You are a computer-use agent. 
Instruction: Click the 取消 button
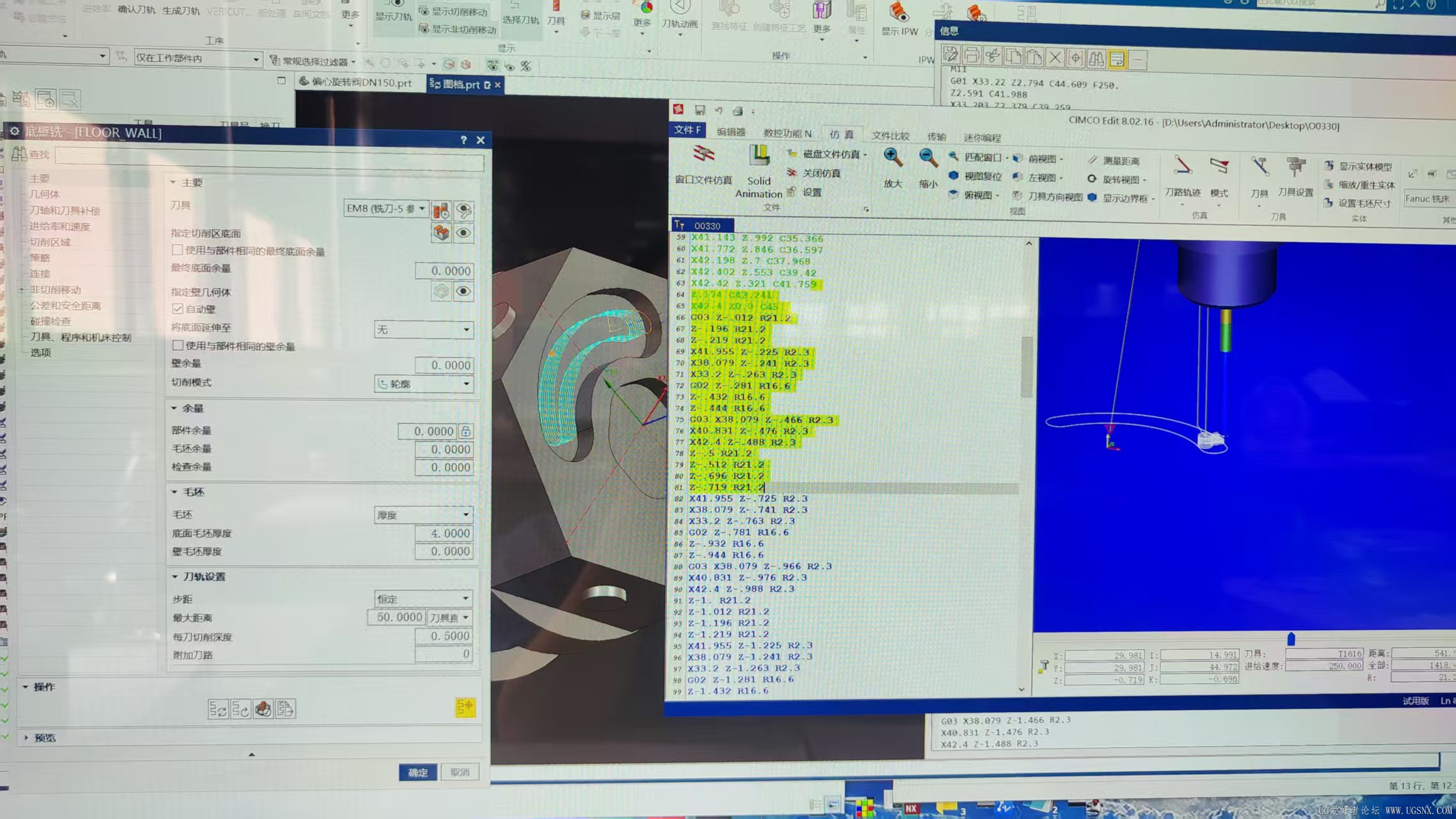tap(460, 772)
